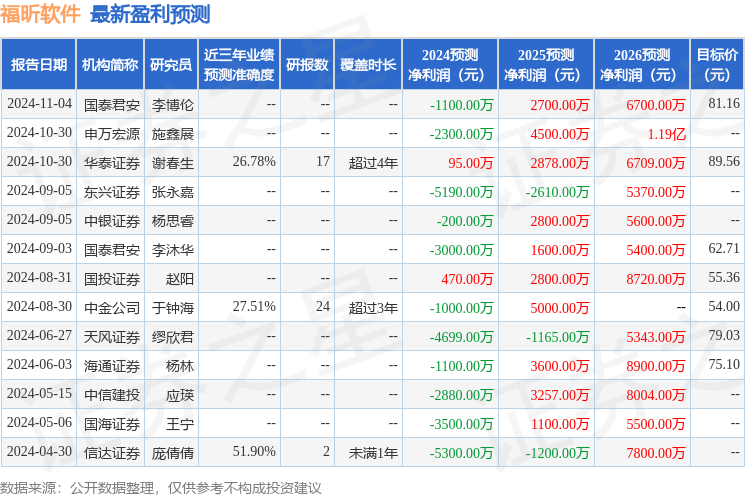Screen dimensions: 745x497
Task: Click target price 62.71
Action: click(724, 248)
